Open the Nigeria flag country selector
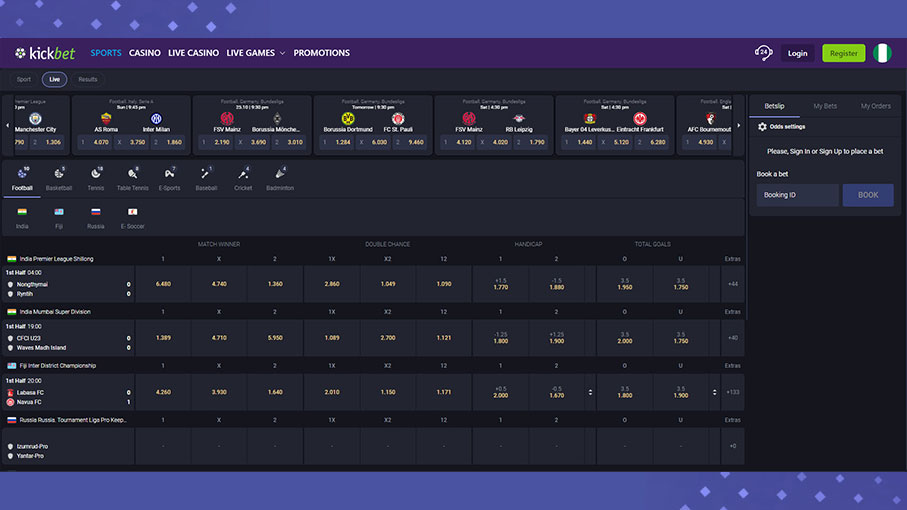This screenshot has width=907, height=510. [x=882, y=53]
